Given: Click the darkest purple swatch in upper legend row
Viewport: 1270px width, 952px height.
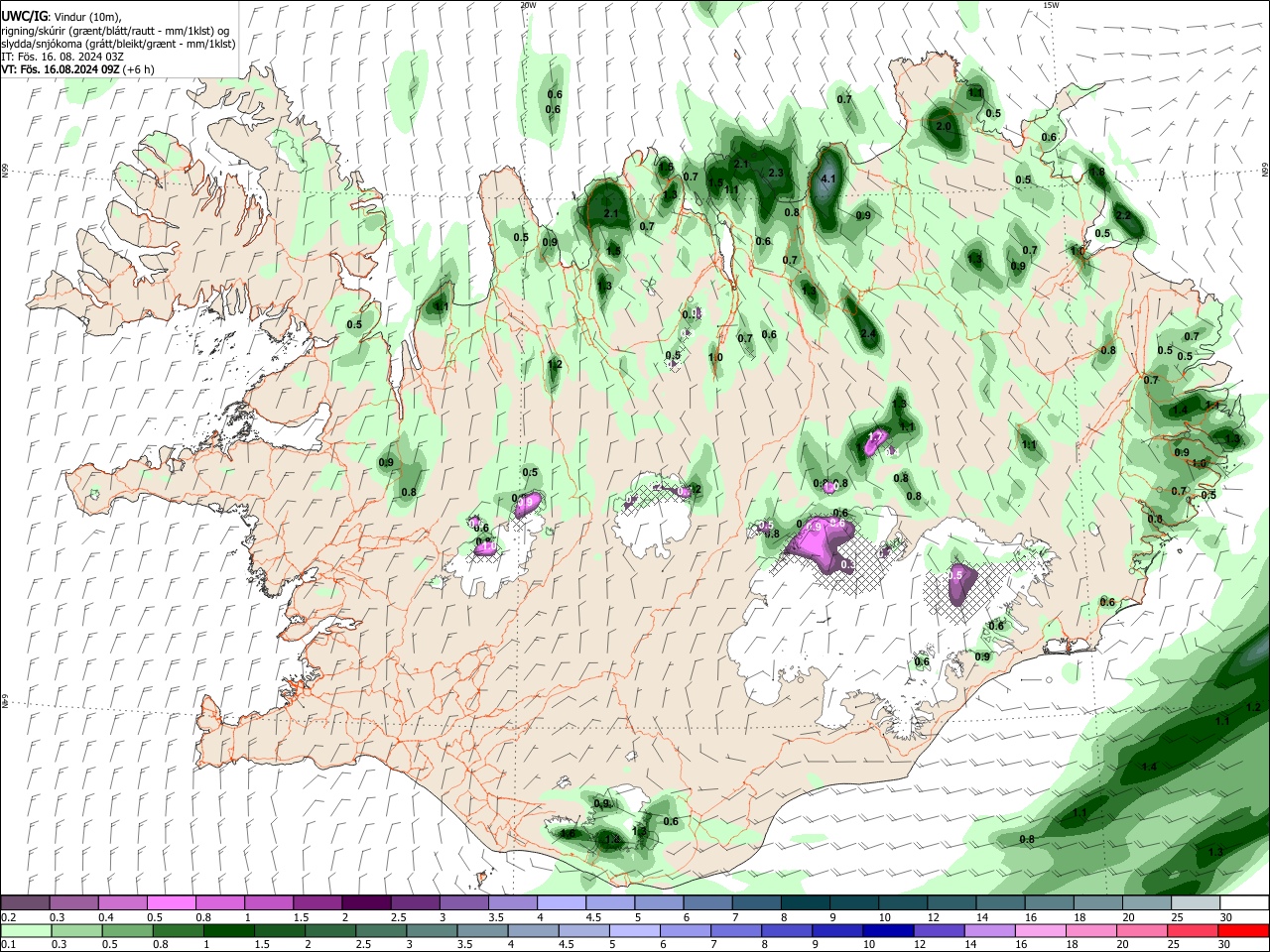Looking at the screenshot, I should click(366, 903).
